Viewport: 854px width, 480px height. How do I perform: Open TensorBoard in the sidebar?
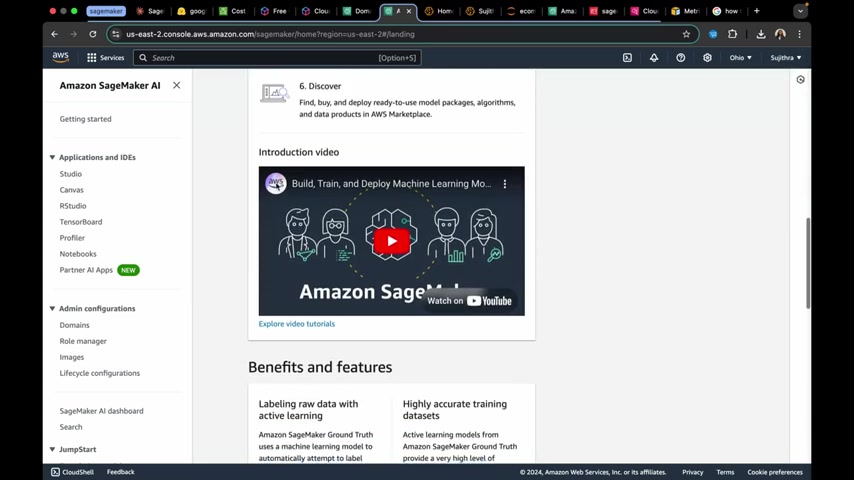click(81, 222)
